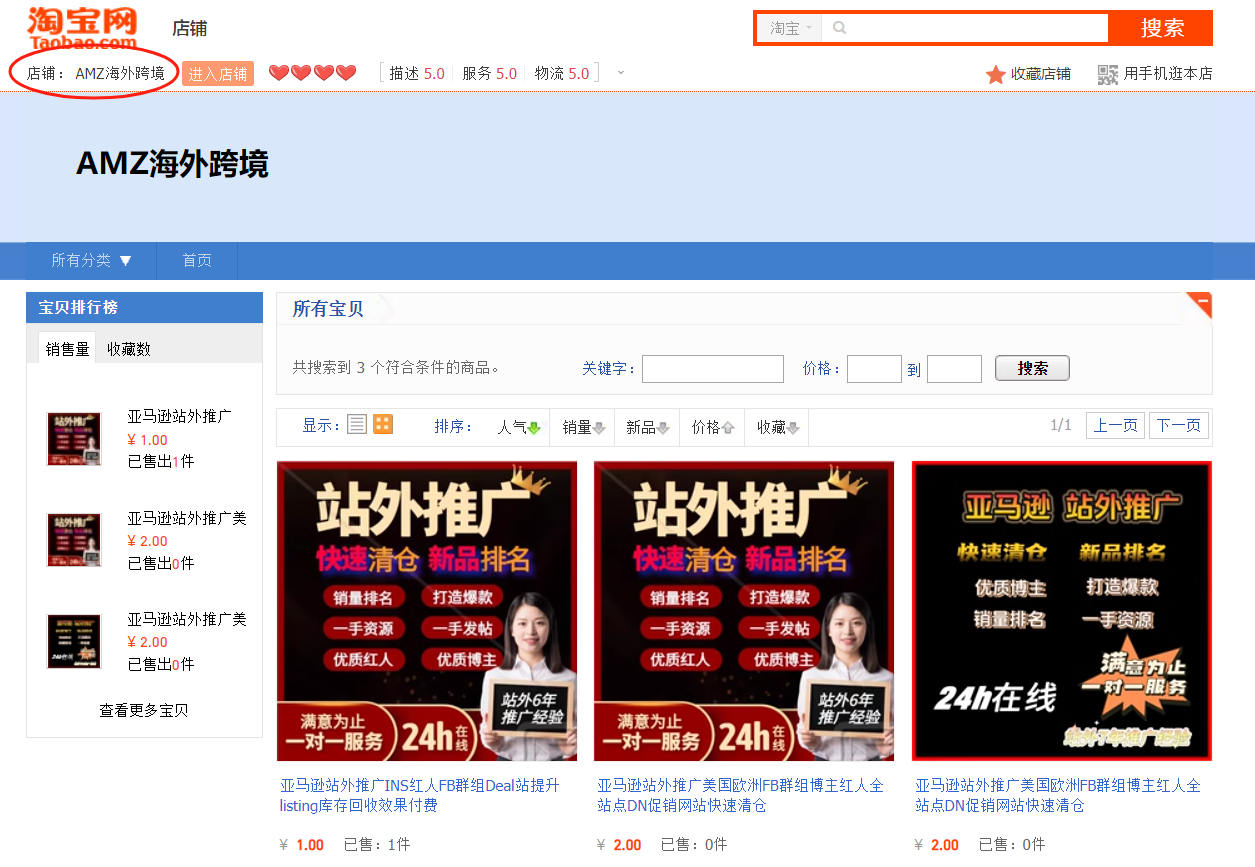This screenshot has width=1255, height=867.
Task: Collapse the 所有宝贝 panel corner icon
Action: 1198,305
